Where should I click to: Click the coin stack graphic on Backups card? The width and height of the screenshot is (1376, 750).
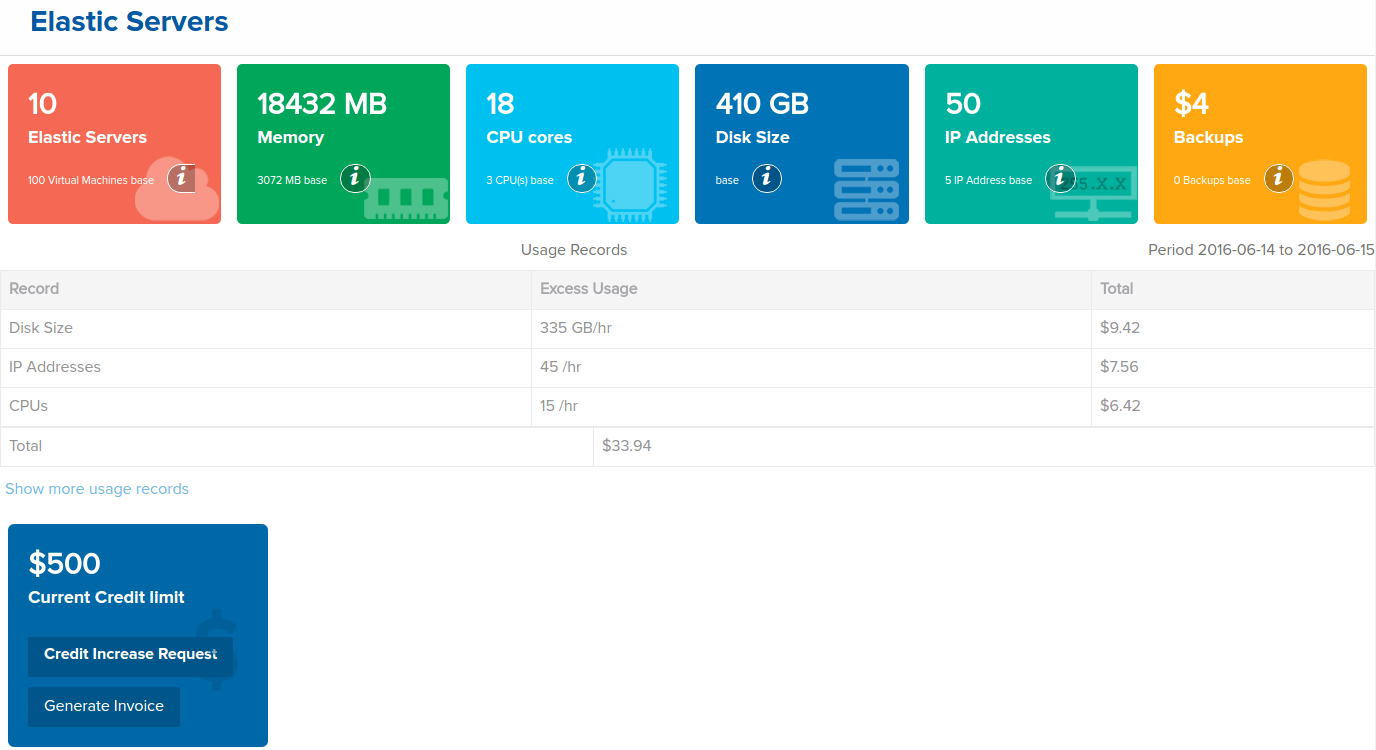tap(1325, 192)
